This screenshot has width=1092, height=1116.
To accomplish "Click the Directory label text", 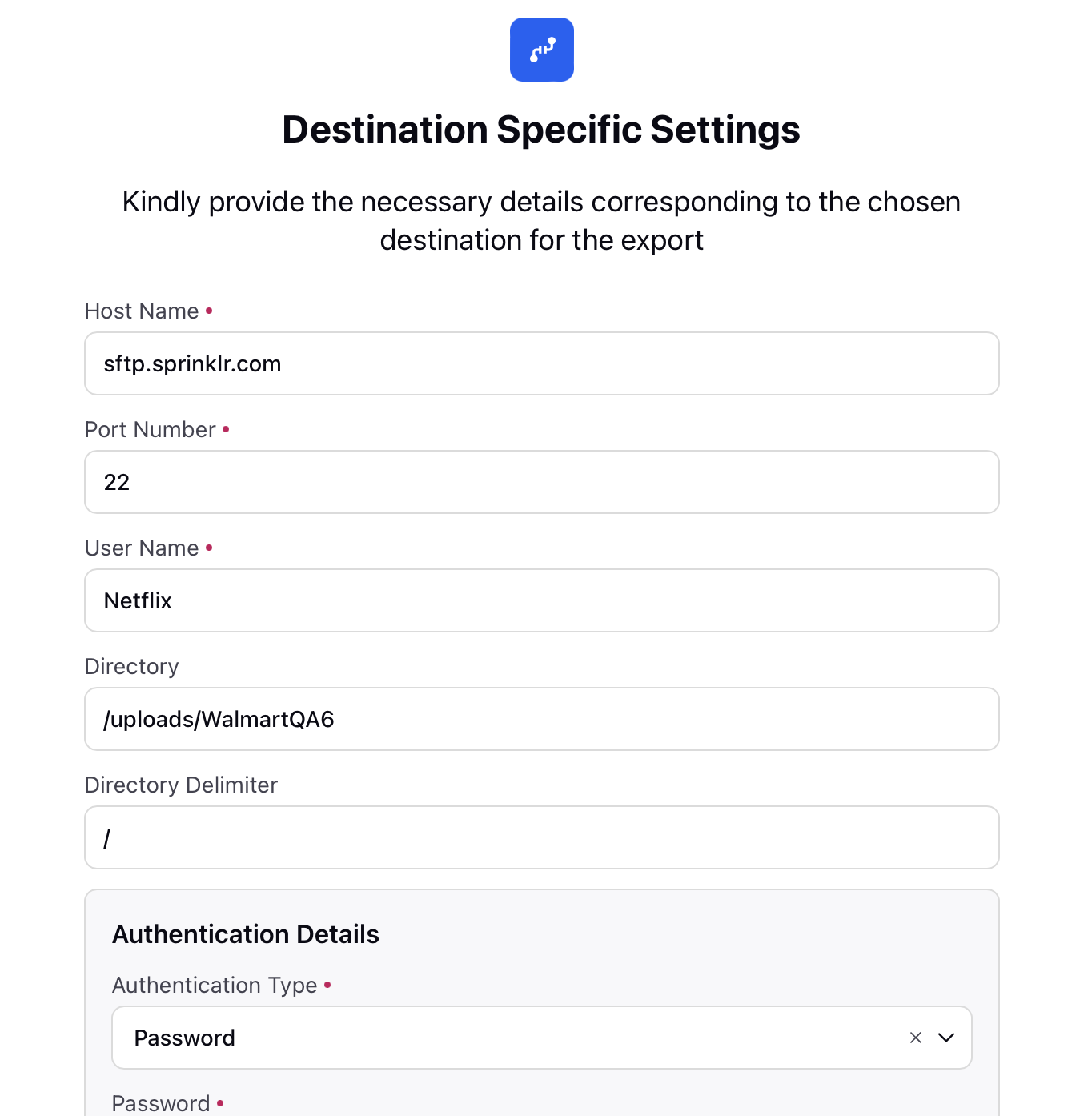I will (132, 666).
